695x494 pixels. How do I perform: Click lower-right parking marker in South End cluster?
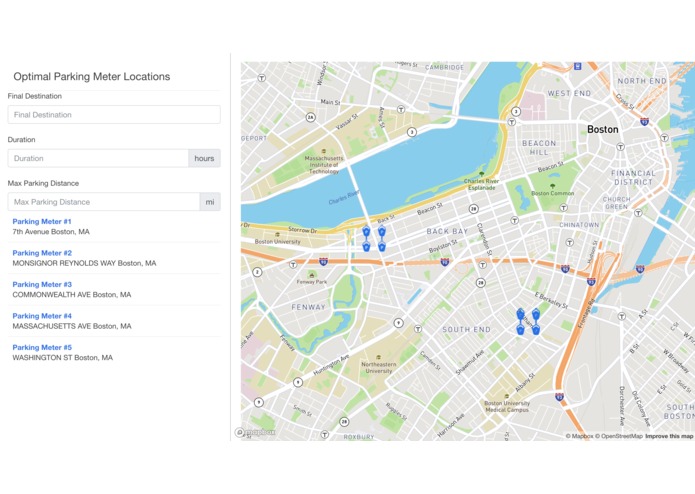(x=536, y=329)
